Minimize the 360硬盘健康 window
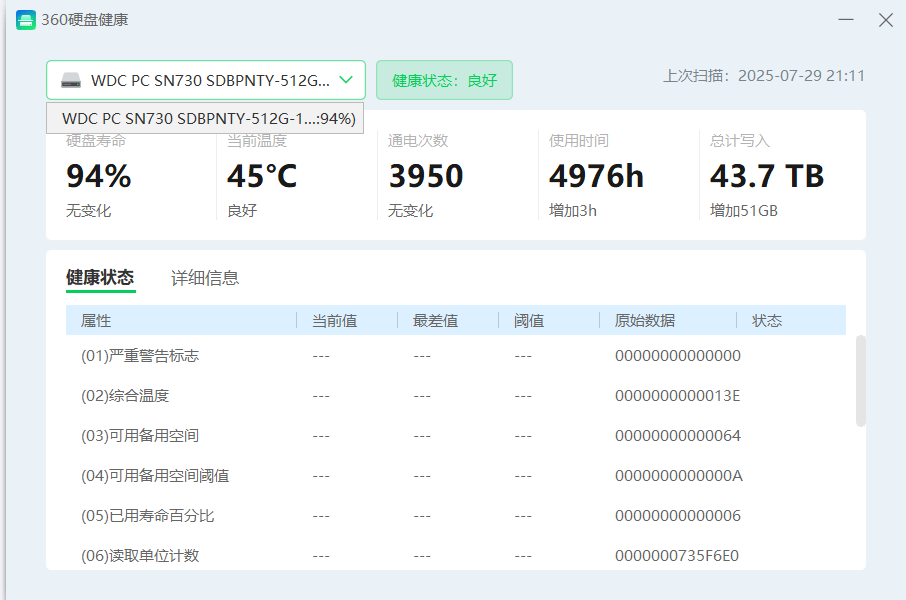Image resolution: width=906 pixels, height=600 pixels. pos(846,20)
